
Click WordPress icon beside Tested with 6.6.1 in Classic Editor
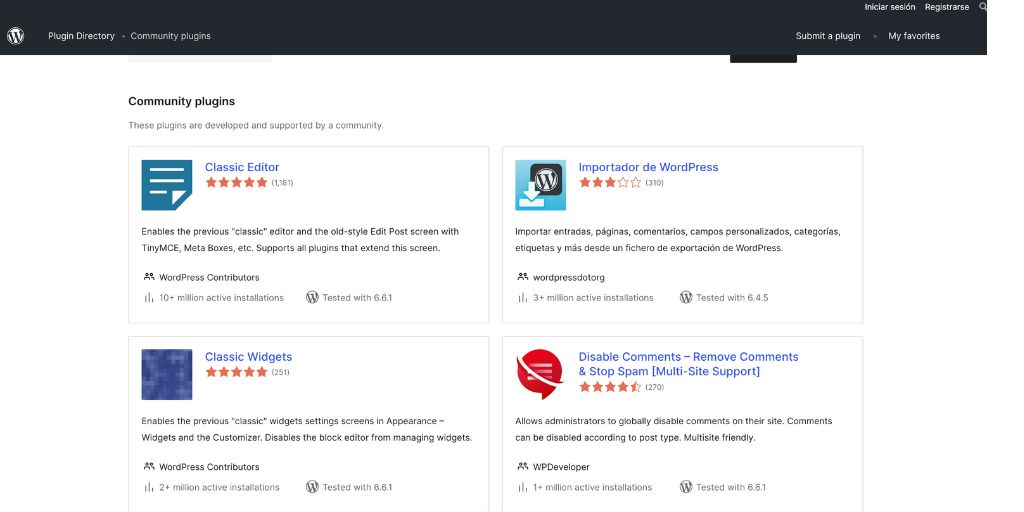pyautogui.click(x=312, y=297)
